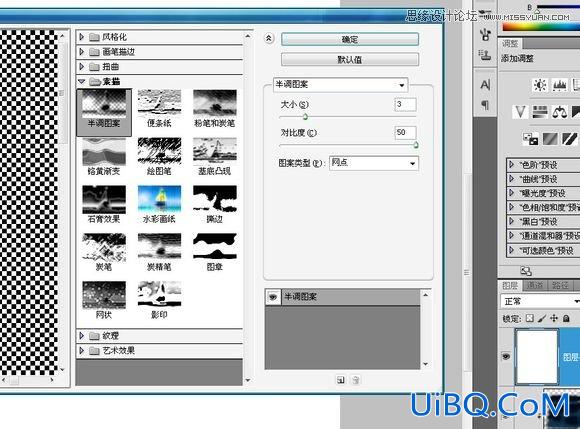Click the 默认值 button
Viewport: 580px width, 429px height.
pos(350,59)
